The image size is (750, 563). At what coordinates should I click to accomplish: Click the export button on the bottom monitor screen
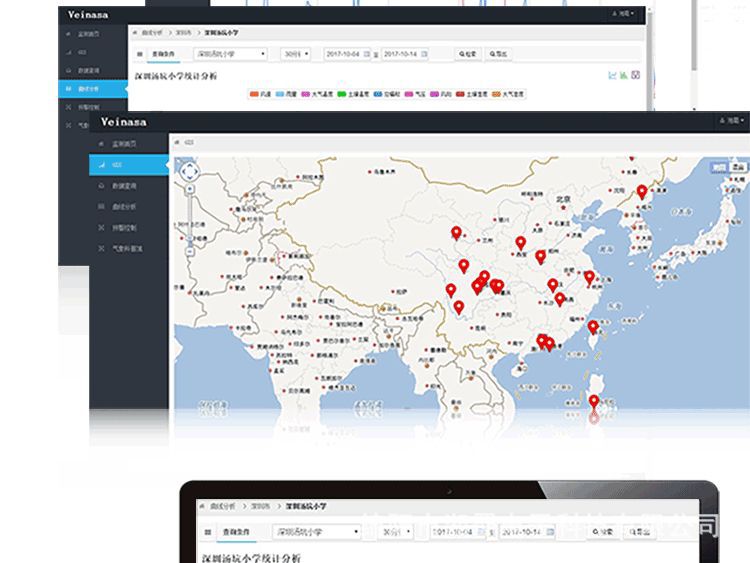pyautogui.click(x=640, y=532)
